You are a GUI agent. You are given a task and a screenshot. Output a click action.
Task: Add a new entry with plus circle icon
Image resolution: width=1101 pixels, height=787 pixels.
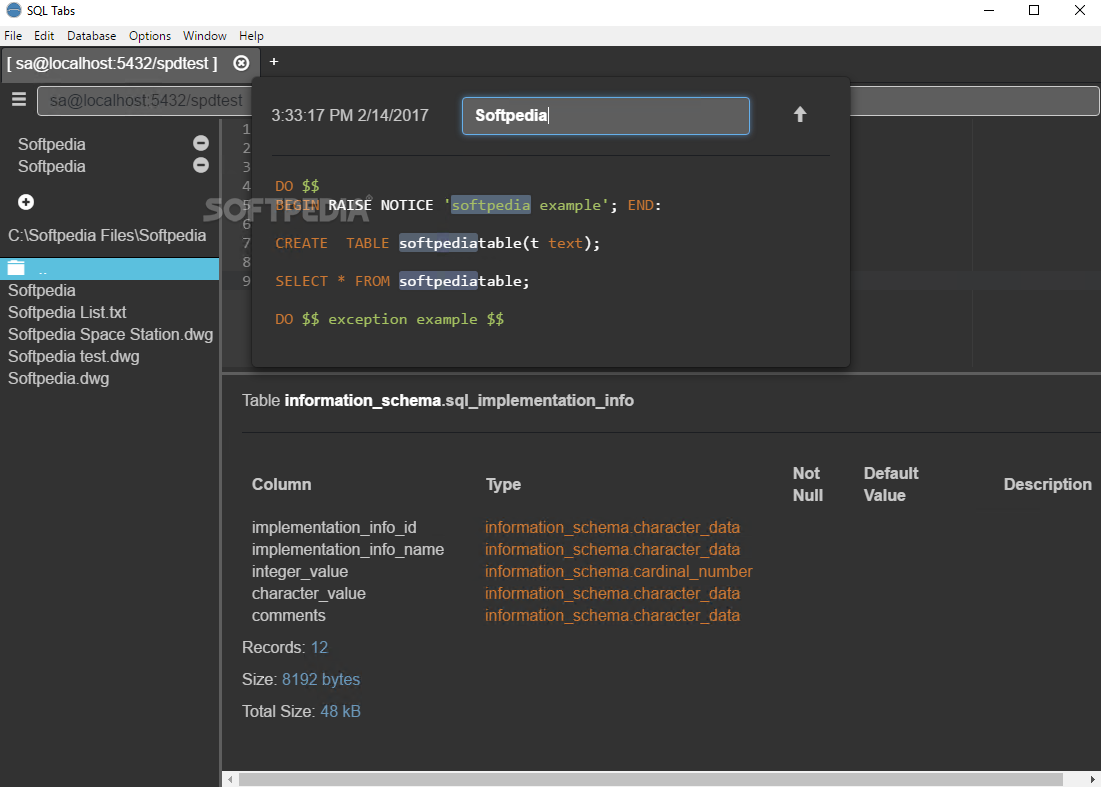[x=26, y=202]
